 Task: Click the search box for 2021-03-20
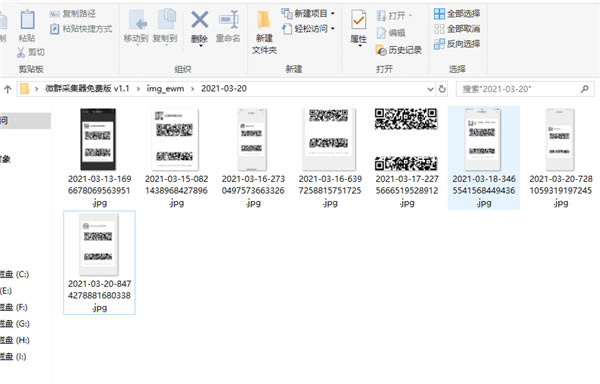tap(525, 89)
